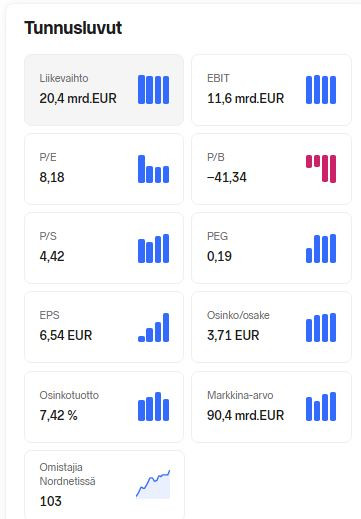Click the P/E value 8,18
The height and width of the screenshot is (519, 361).
click(x=52, y=177)
